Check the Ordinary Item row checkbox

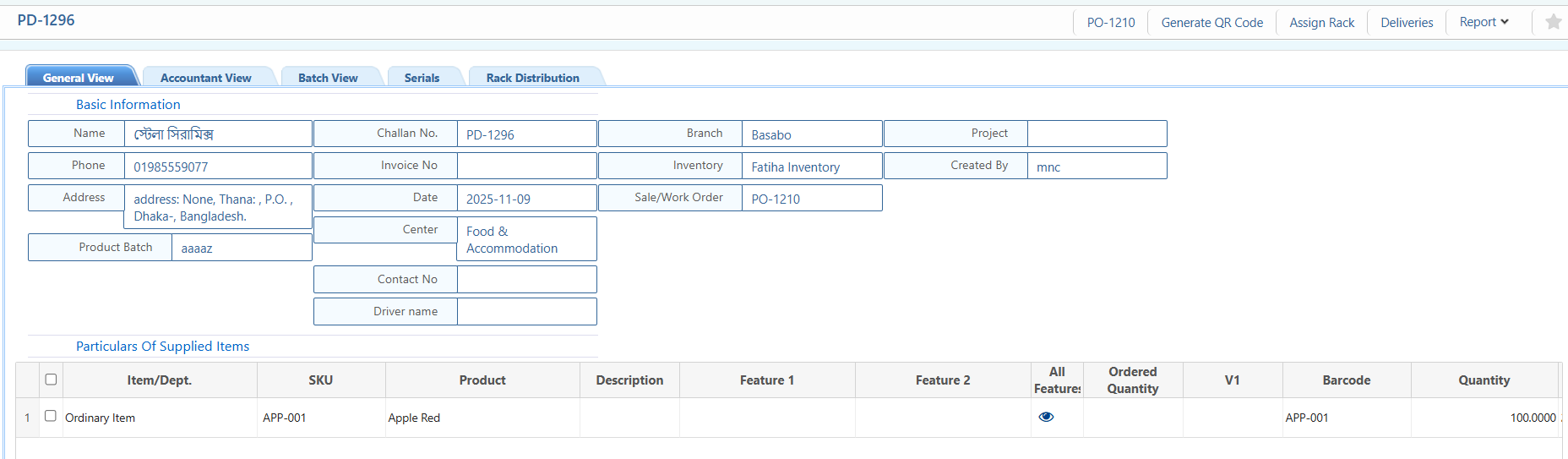click(51, 416)
